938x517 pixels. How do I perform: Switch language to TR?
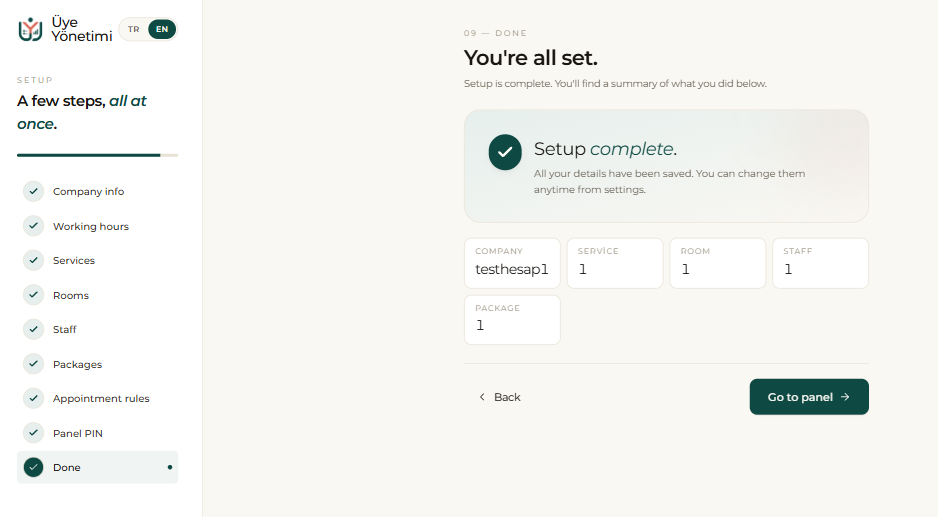133,29
